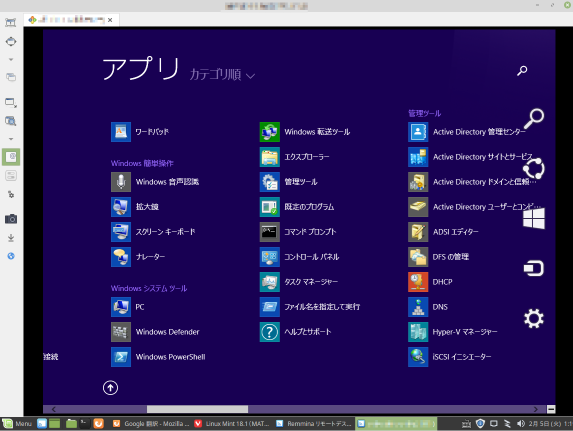The height and width of the screenshot is (431, 573).
Task: Open the Devices charm
Action: (x=534, y=268)
